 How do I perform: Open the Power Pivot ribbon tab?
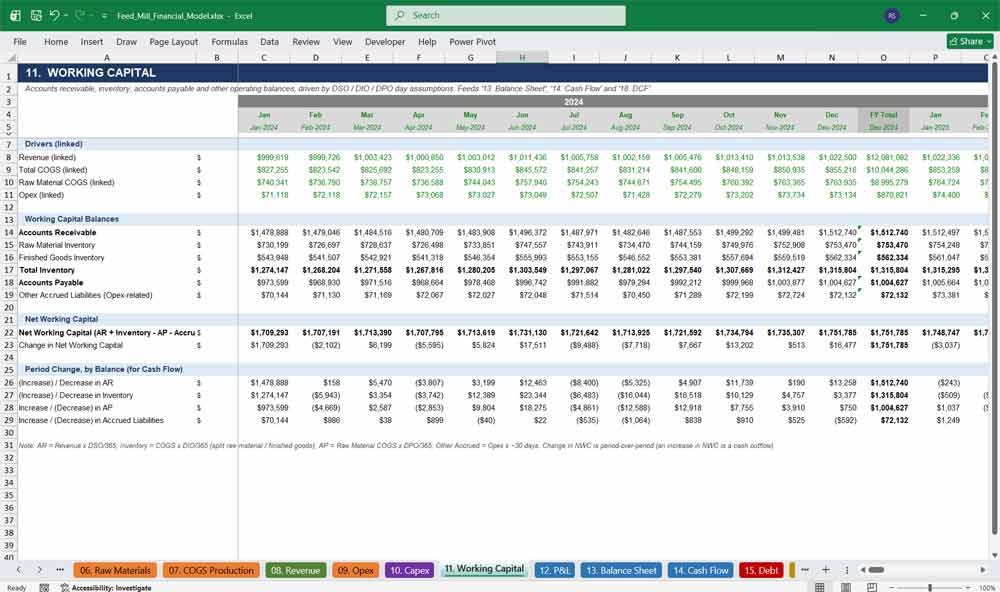click(473, 41)
